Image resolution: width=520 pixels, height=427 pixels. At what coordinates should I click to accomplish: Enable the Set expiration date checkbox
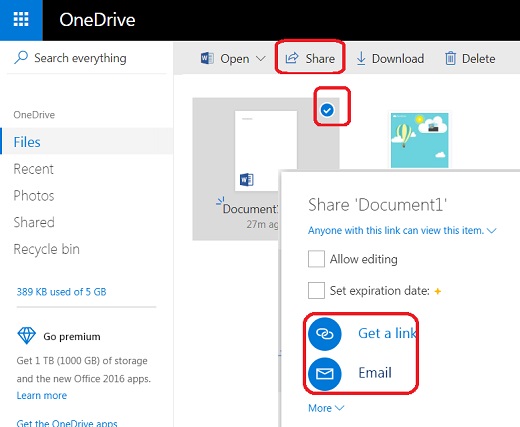point(316,290)
